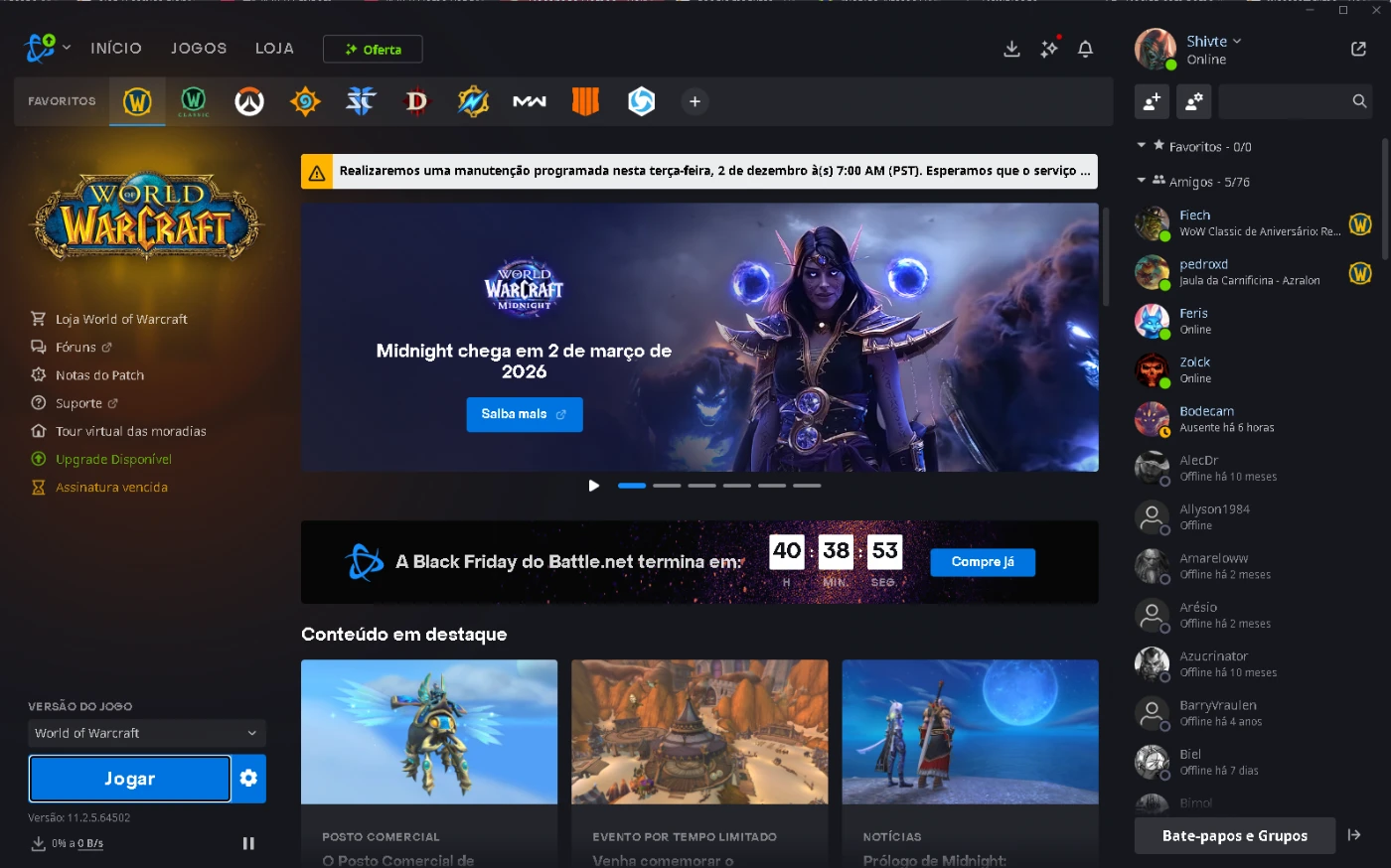Image resolution: width=1391 pixels, height=868 pixels.
Task: Go to the JOGOS menu
Action: coord(199,49)
